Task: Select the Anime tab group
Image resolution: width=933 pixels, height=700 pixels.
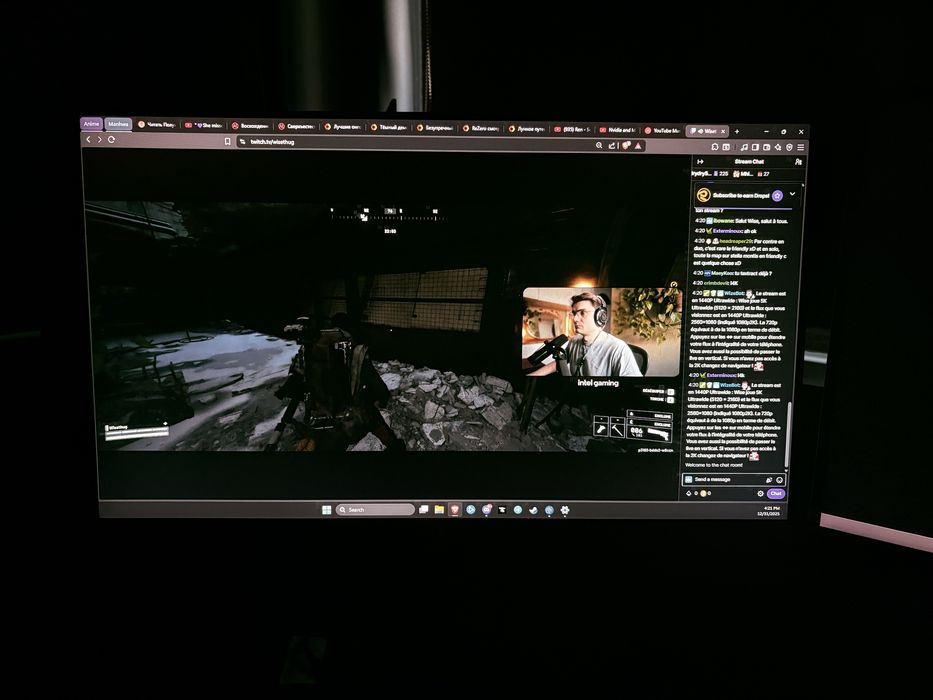Action: point(92,124)
